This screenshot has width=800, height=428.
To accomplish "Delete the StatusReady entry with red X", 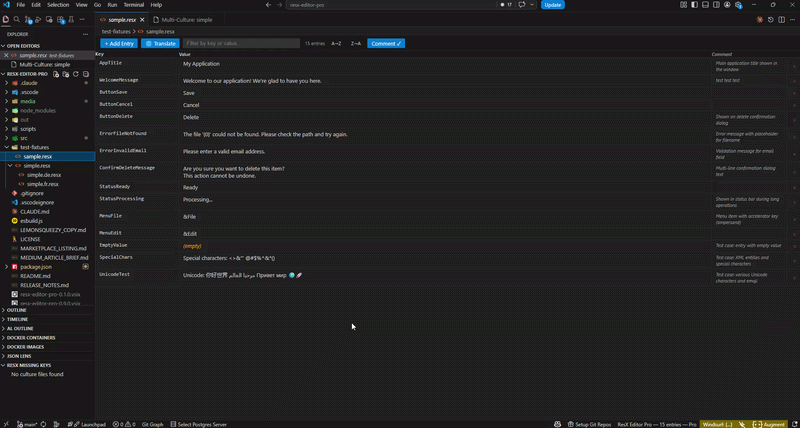I will pos(794,187).
